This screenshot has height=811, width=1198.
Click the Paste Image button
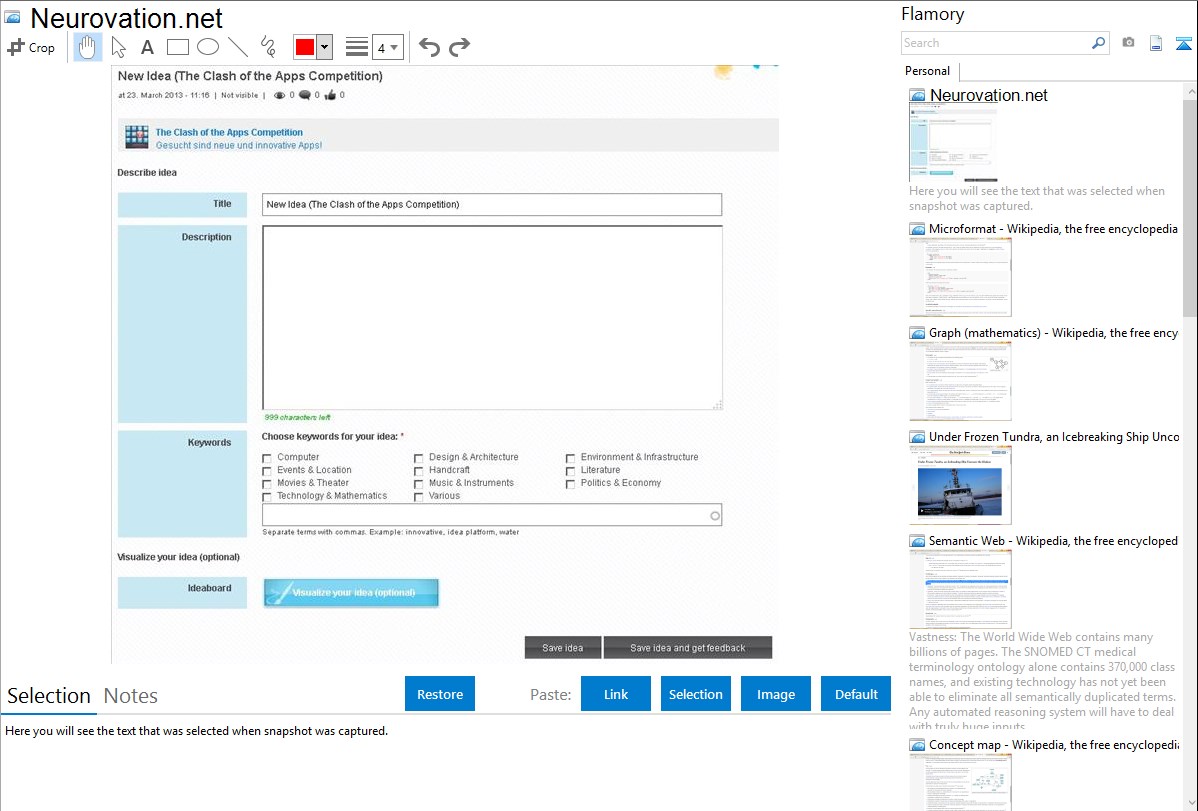pyautogui.click(x=775, y=694)
